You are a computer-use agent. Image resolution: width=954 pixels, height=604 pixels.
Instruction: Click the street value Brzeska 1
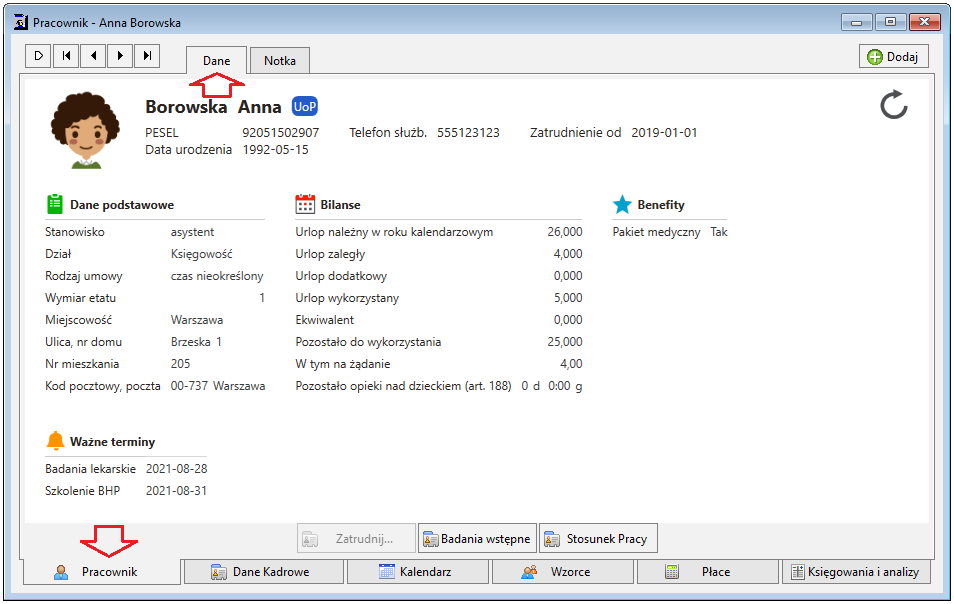point(196,342)
